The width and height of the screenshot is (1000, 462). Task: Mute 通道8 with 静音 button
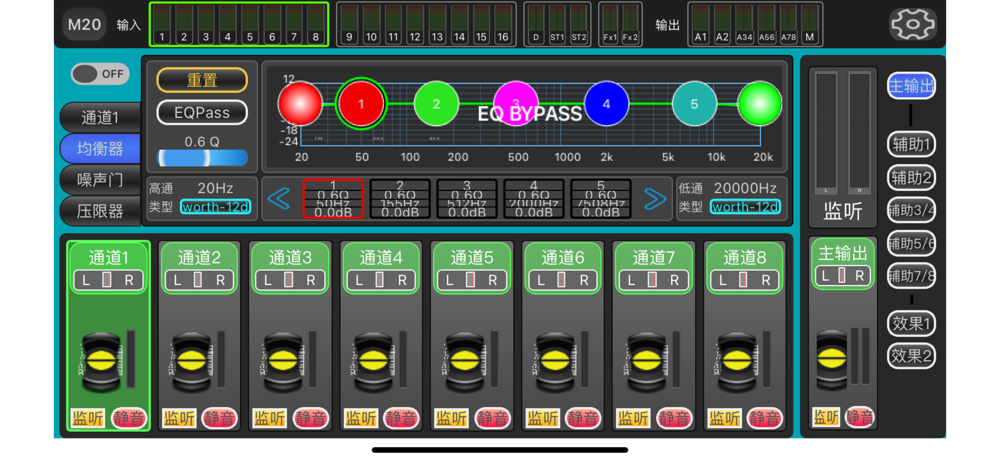[765, 419]
